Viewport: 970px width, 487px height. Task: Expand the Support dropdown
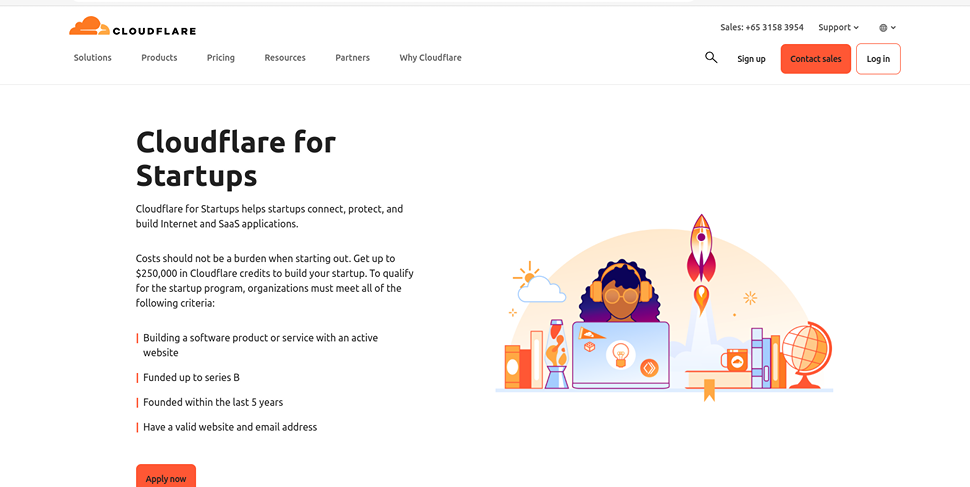coord(838,27)
